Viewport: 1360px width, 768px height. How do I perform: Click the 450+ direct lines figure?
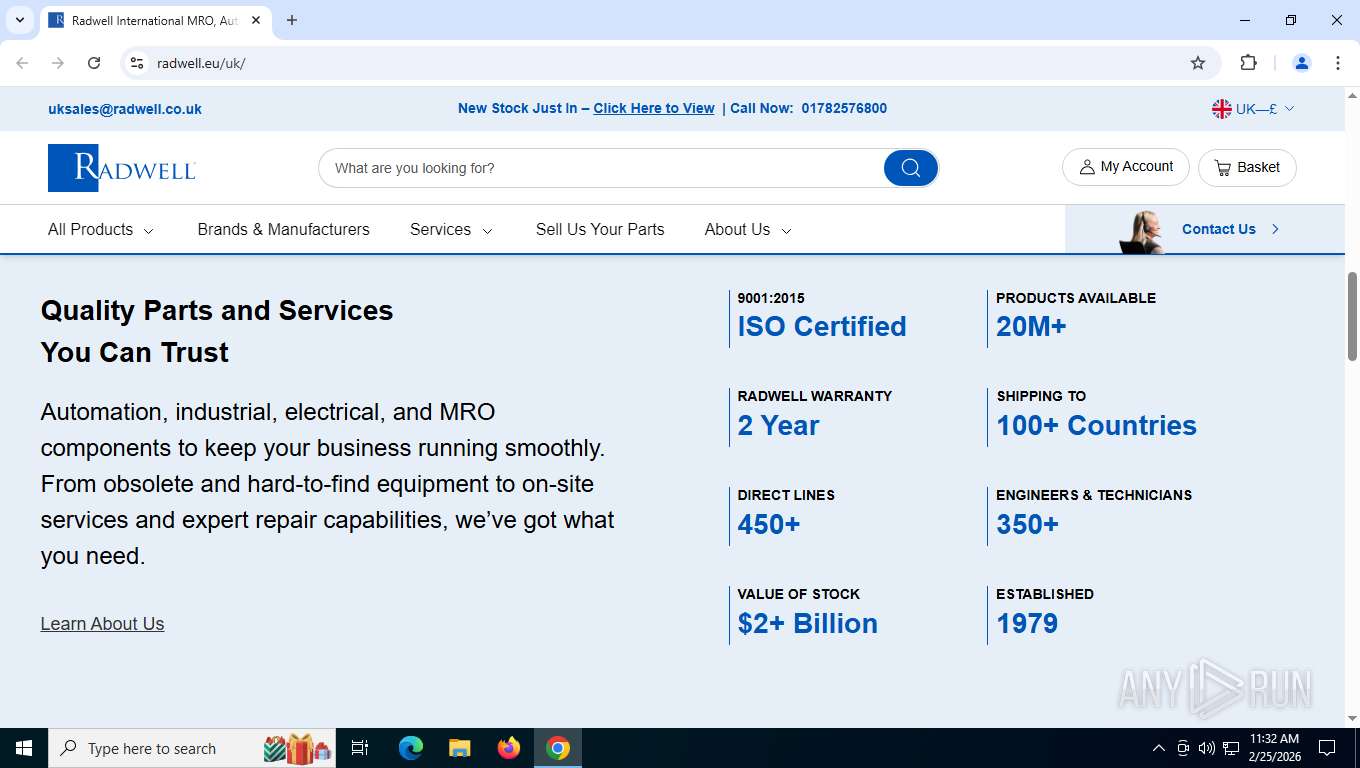[x=769, y=524]
